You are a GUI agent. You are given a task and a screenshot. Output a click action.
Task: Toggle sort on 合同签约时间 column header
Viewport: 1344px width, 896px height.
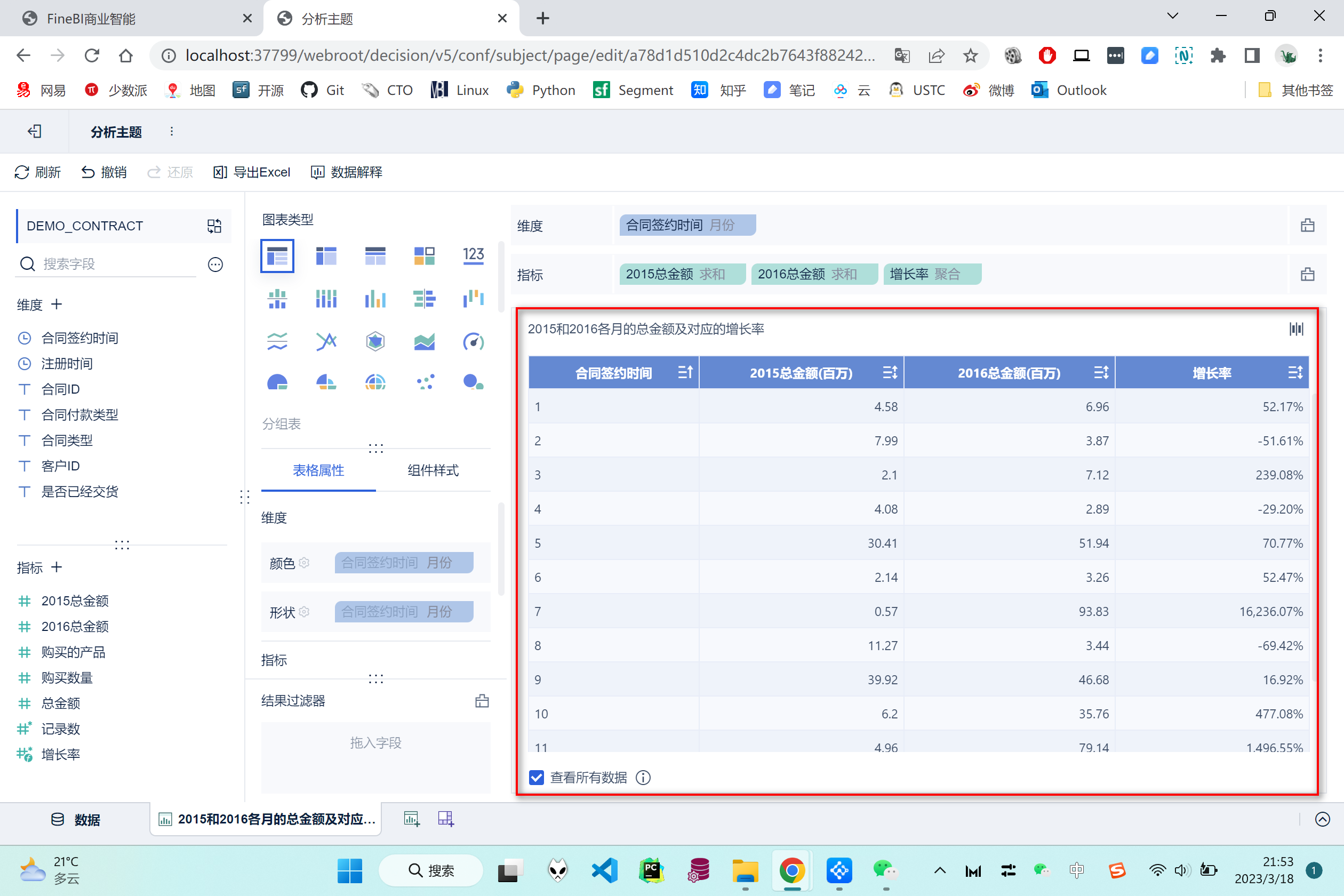(x=685, y=373)
